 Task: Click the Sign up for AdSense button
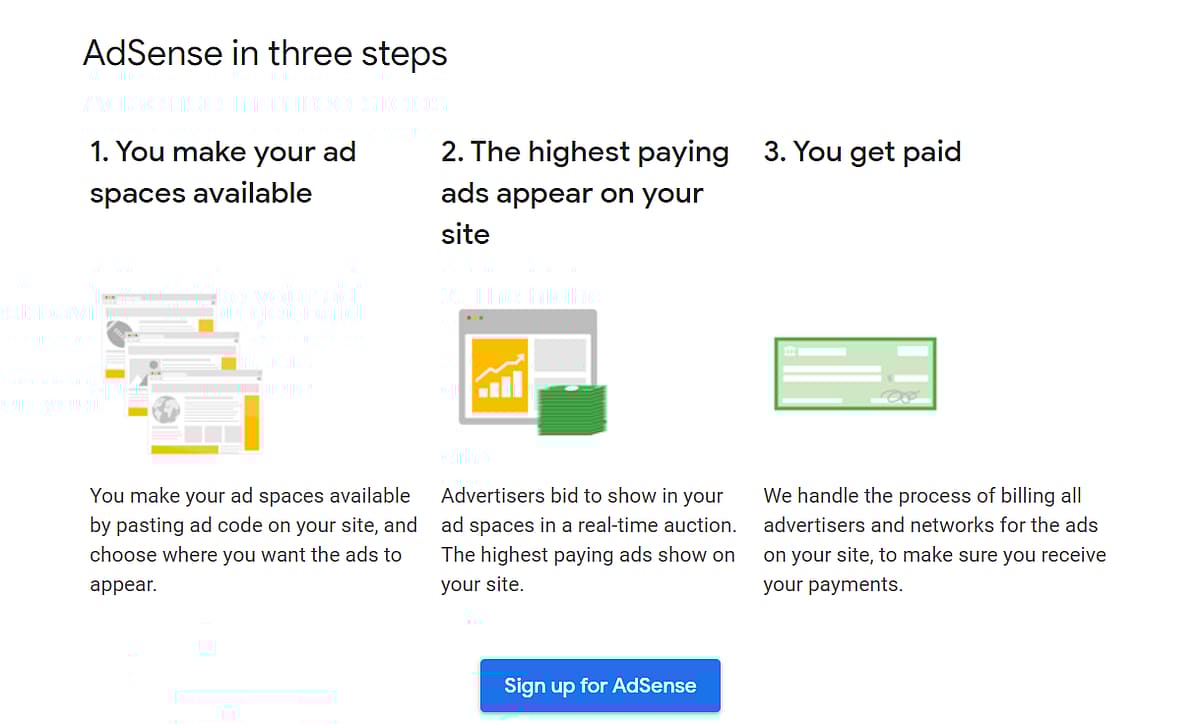(x=600, y=686)
